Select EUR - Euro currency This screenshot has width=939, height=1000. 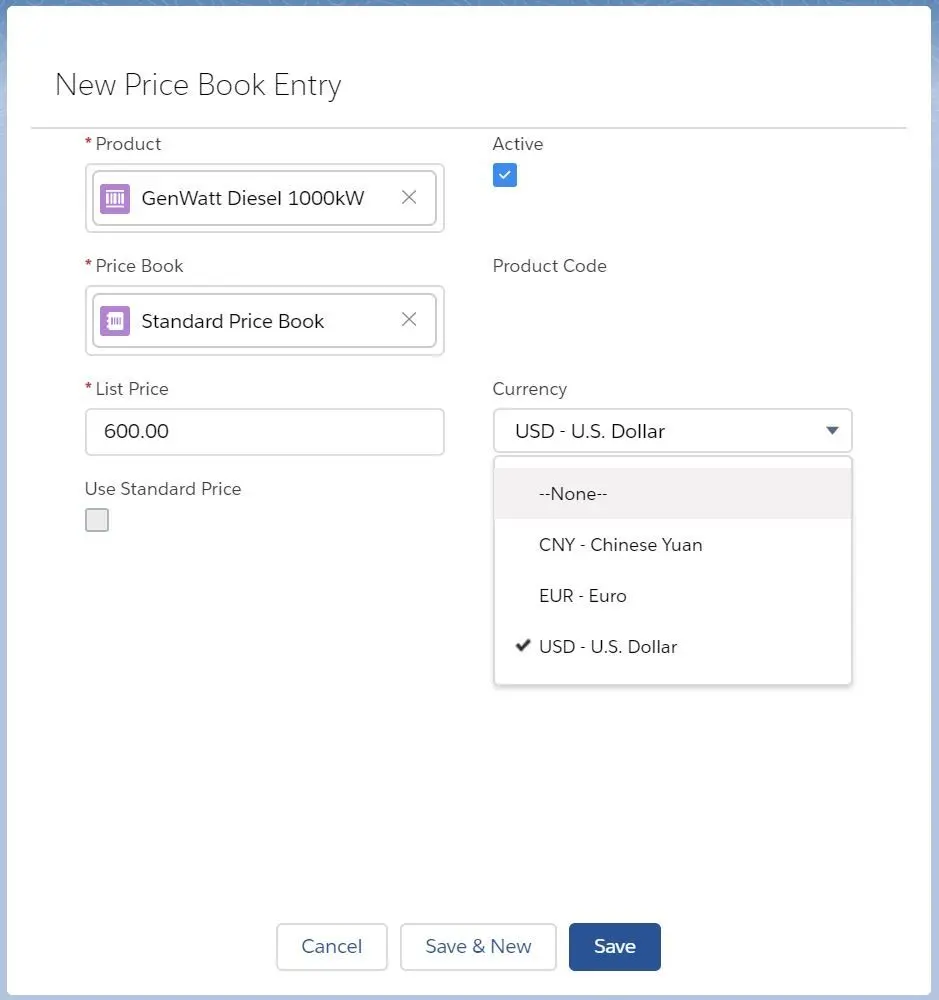point(672,596)
